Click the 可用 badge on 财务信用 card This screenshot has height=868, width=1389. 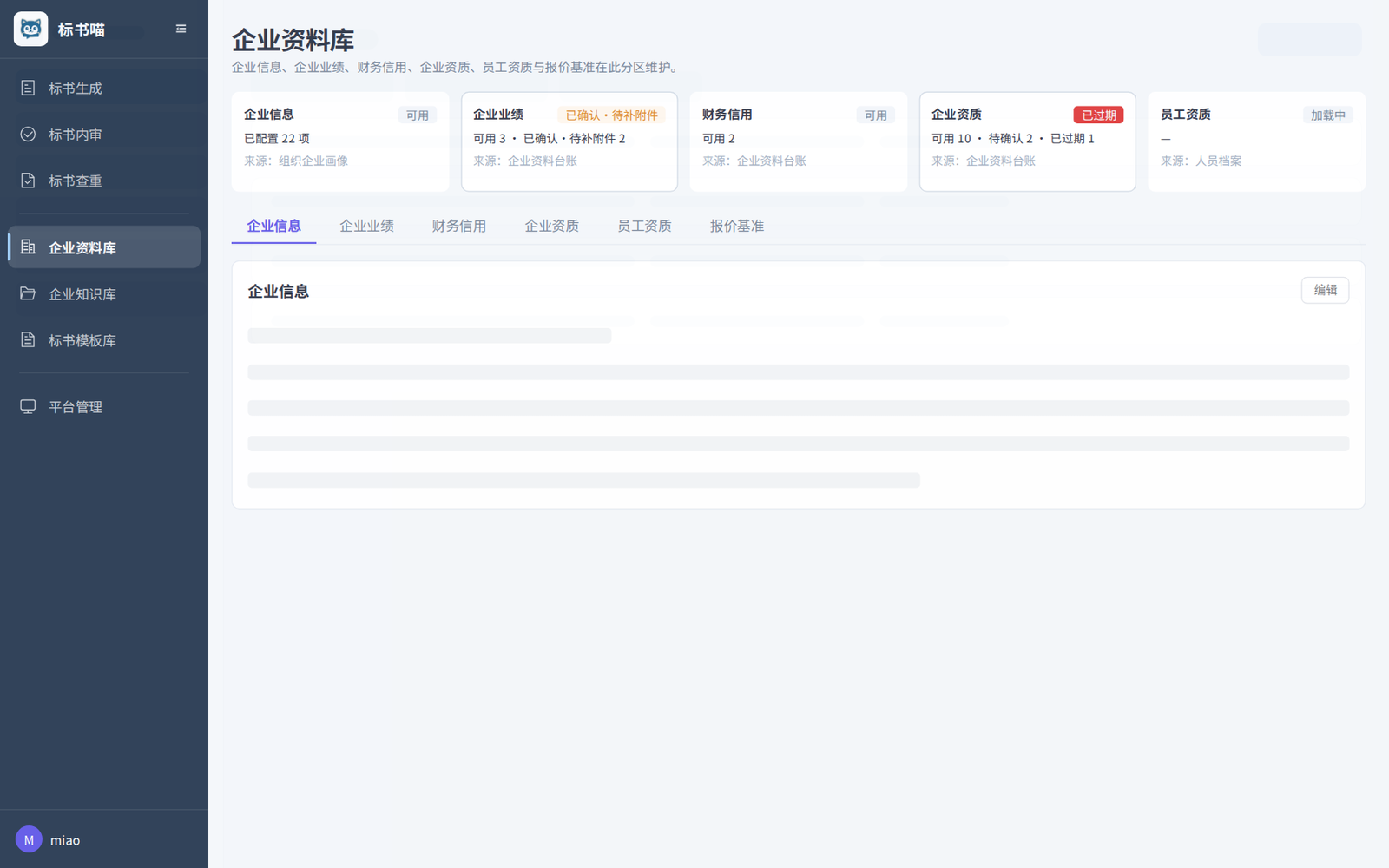coord(876,115)
